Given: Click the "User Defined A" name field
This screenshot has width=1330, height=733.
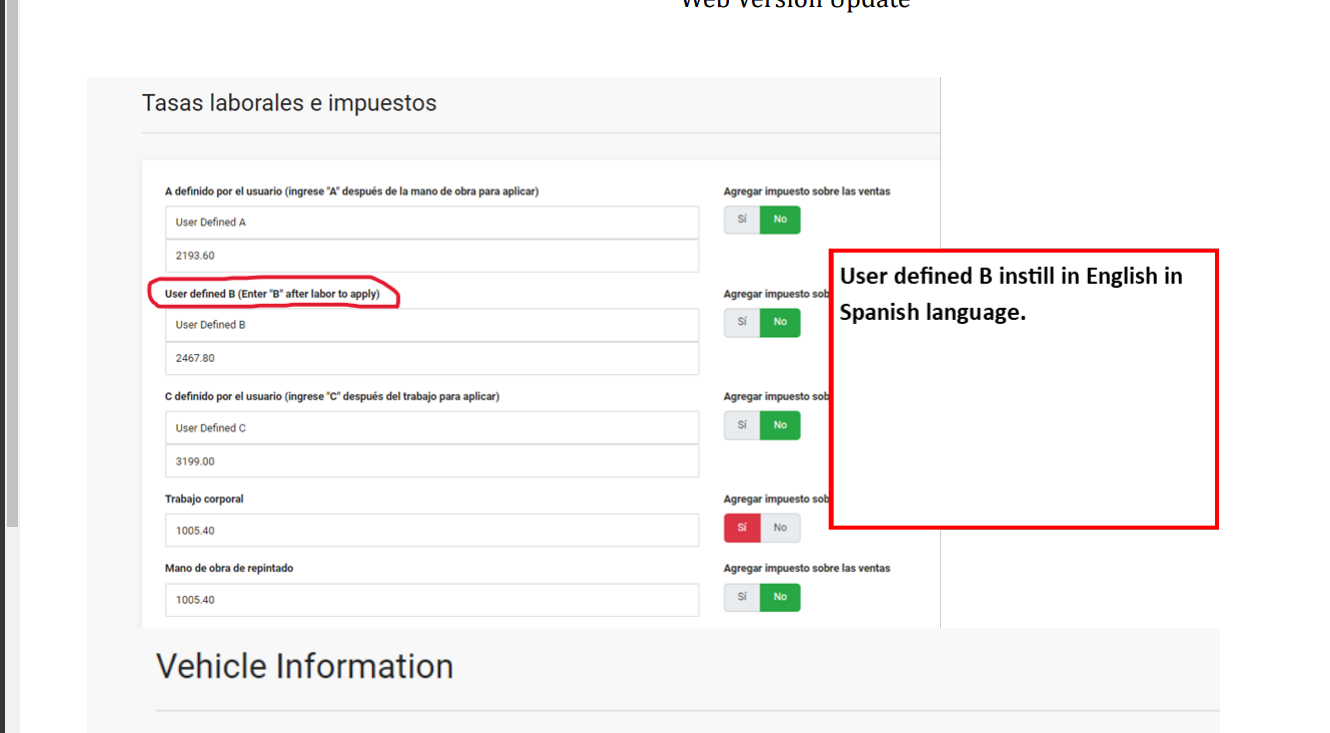Looking at the screenshot, I should [431, 222].
